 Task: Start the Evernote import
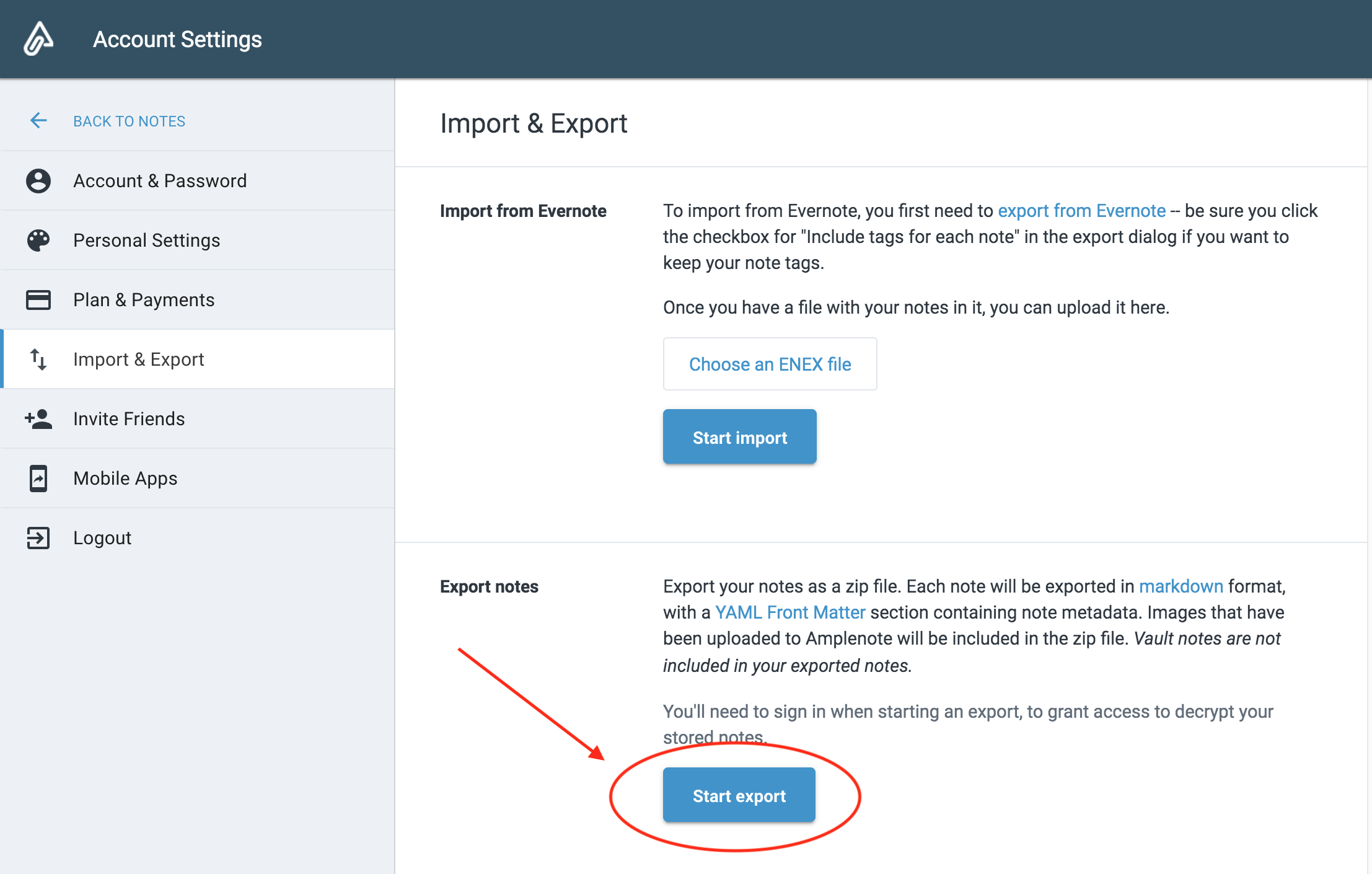point(739,437)
